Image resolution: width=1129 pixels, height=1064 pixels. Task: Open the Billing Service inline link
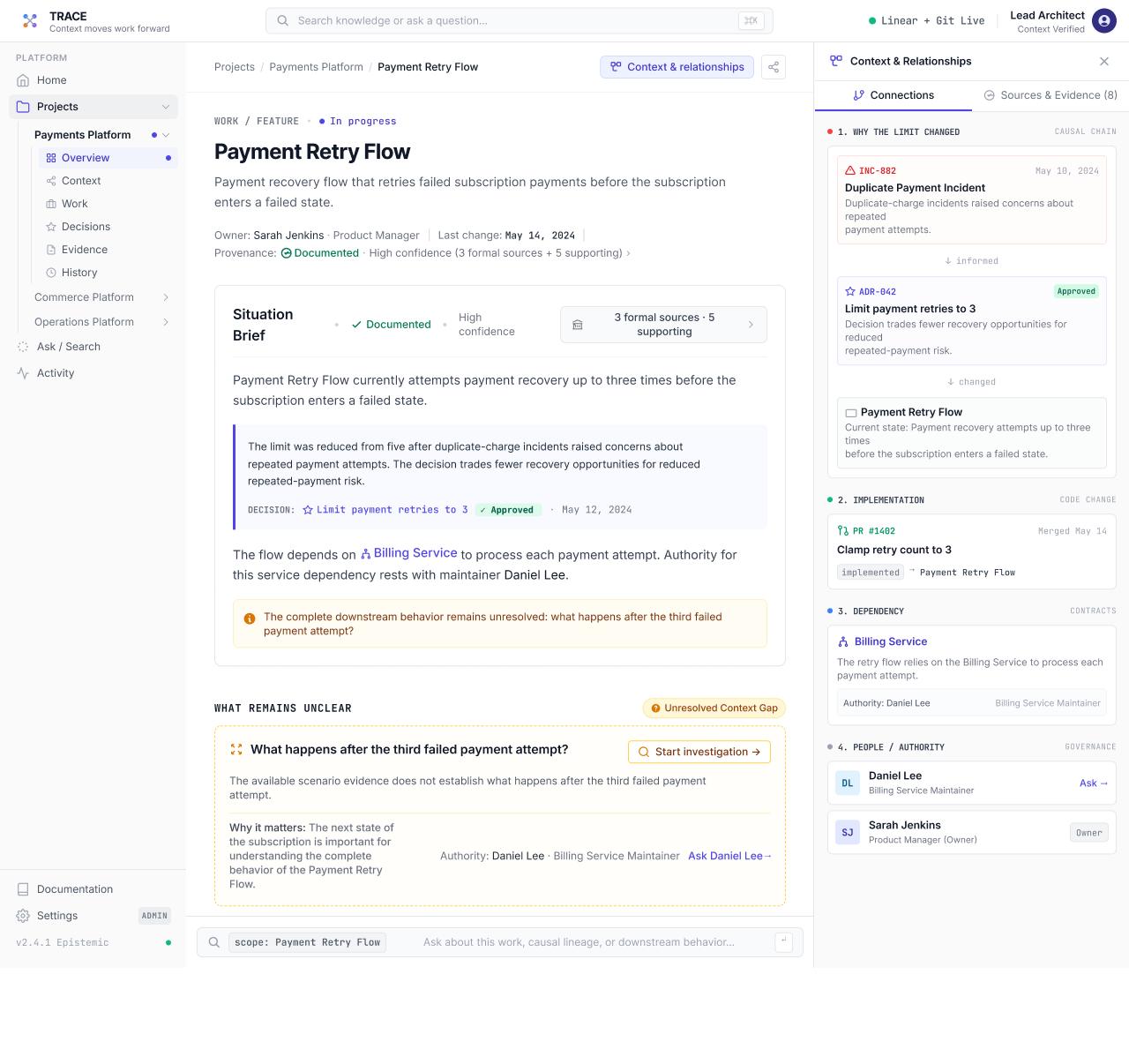[x=409, y=553]
